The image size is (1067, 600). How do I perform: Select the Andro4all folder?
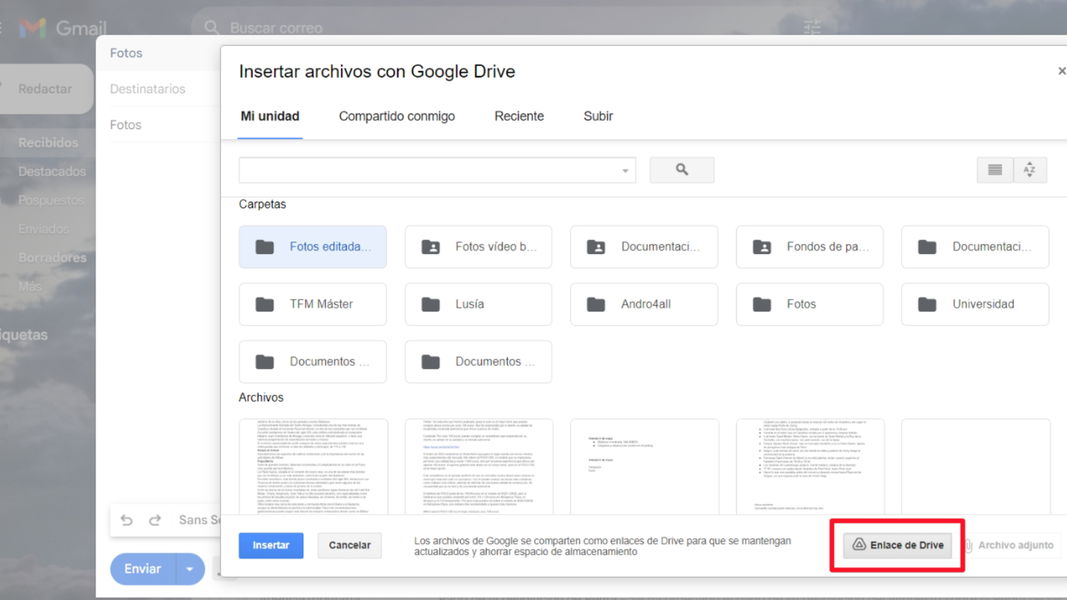coord(644,304)
